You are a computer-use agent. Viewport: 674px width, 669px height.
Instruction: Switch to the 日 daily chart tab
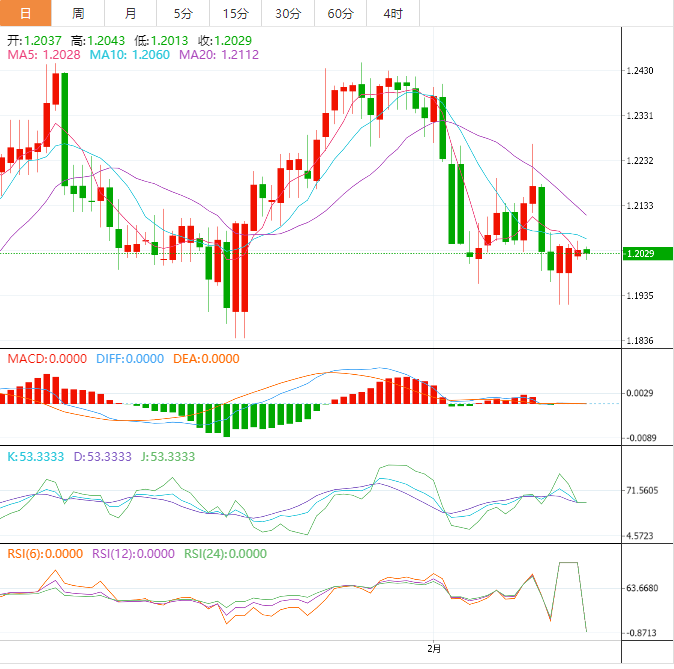tap(25, 13)
